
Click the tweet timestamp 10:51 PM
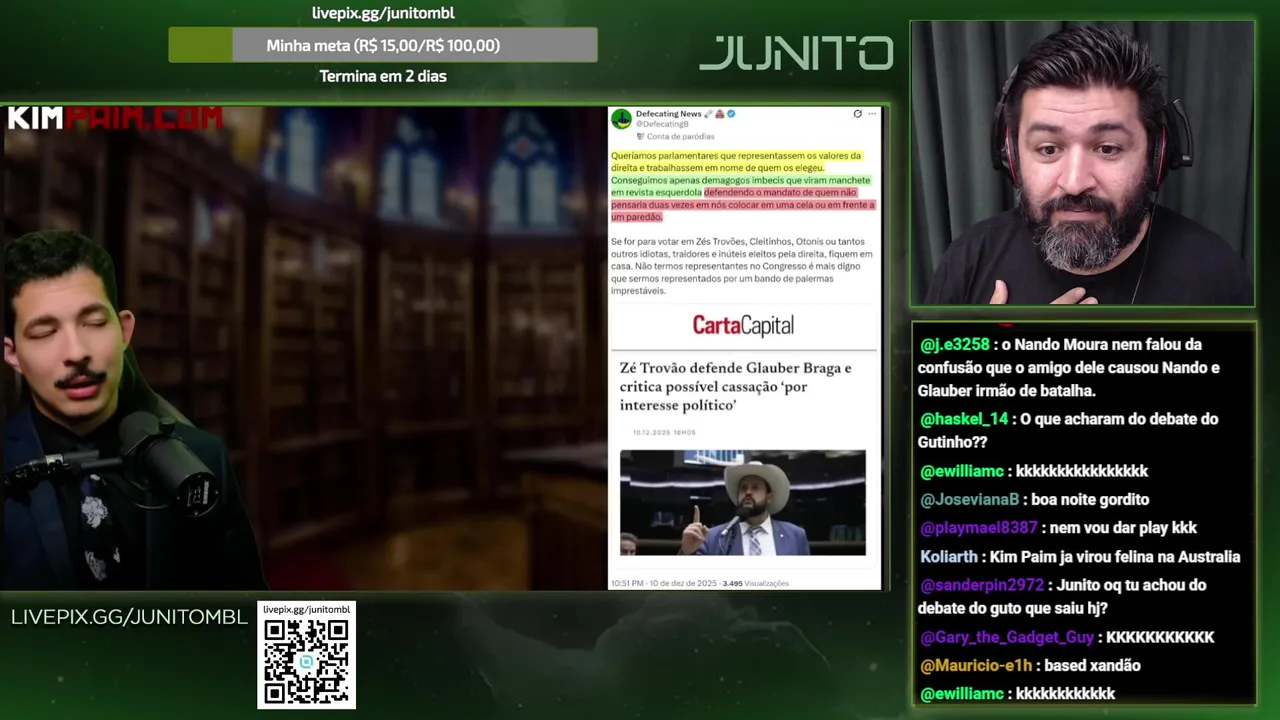(x=627, y=583)
